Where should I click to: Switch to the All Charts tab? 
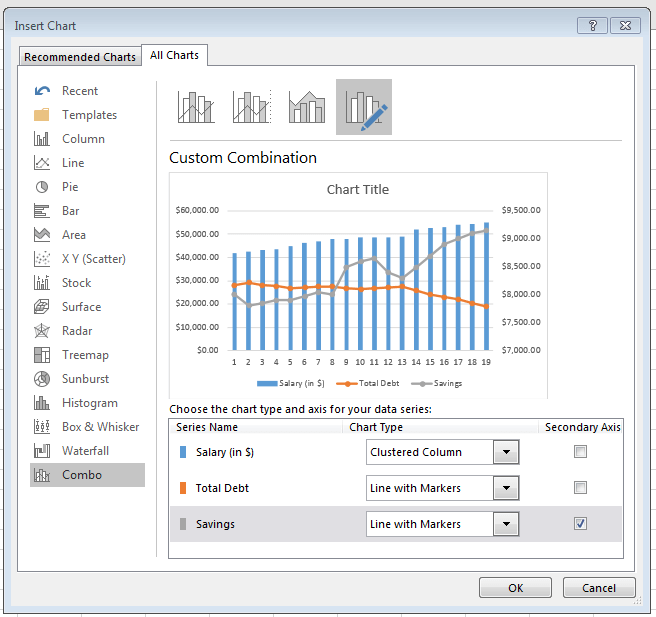174,55
